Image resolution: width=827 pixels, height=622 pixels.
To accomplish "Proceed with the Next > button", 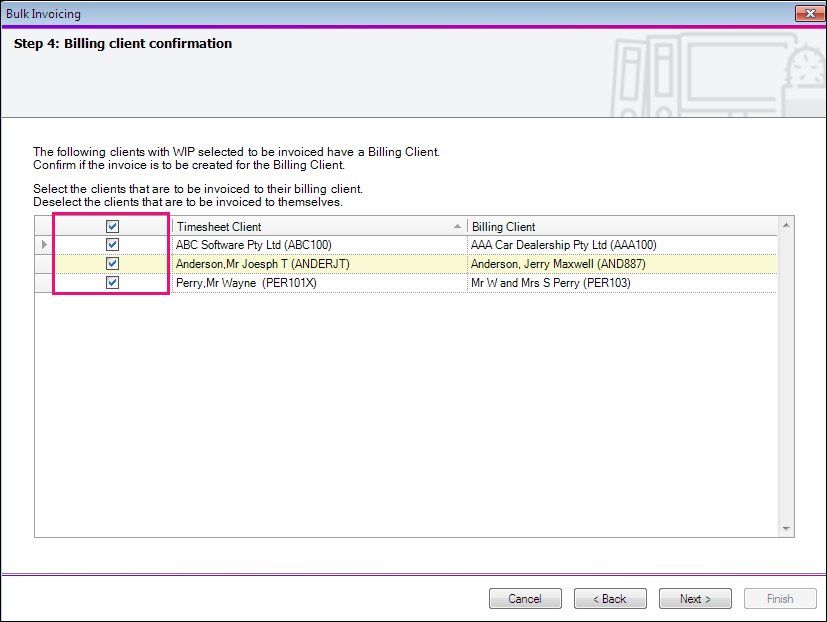I will coord(694,599).
